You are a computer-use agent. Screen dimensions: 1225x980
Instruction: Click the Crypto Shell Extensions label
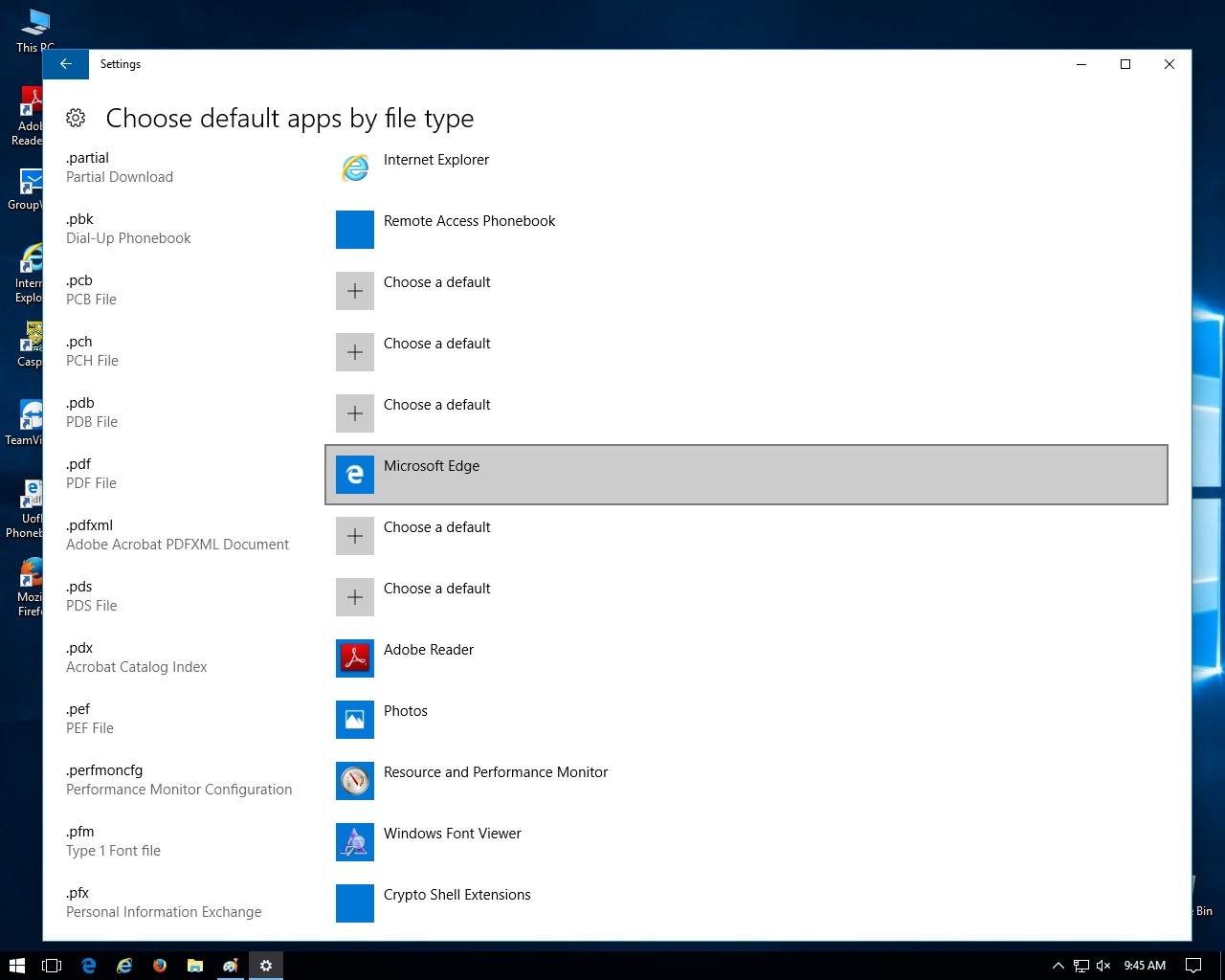[457, 895]
